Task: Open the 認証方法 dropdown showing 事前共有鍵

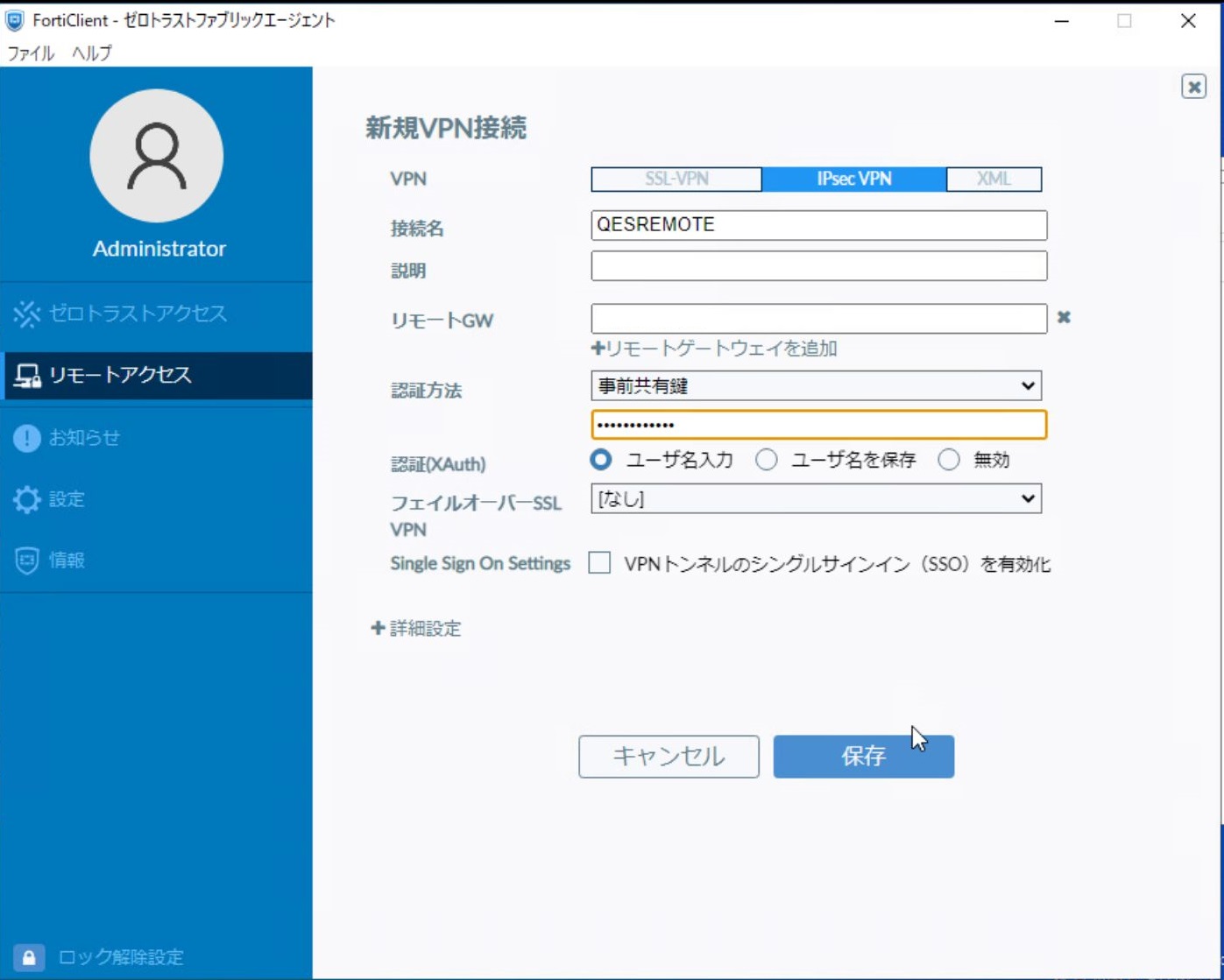Action: (816, 385)
